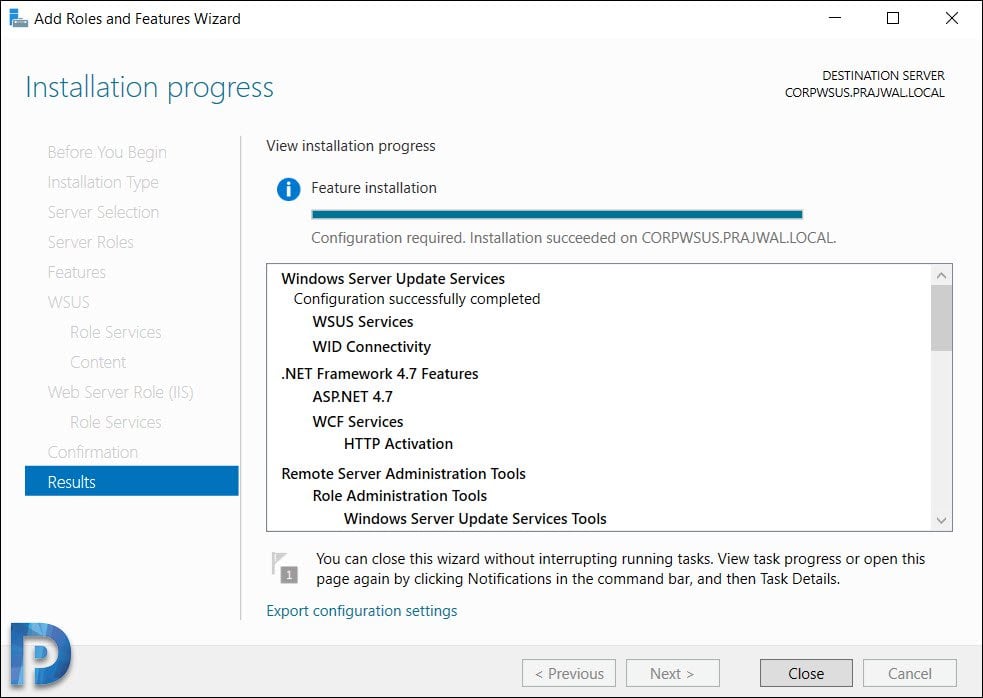This screenshot has width=983, height=698.
Task: Select Windows Server Update Services heading
Action: point(393,278)
